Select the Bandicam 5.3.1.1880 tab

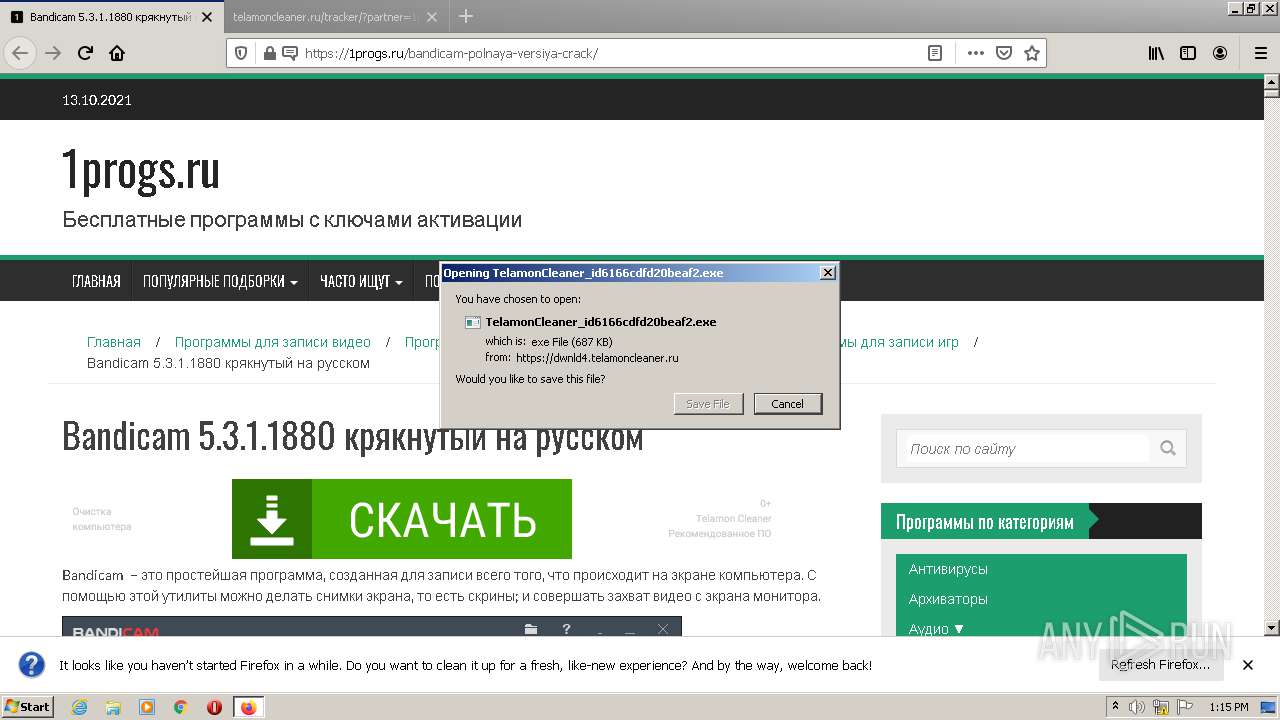tap(110, 17)
